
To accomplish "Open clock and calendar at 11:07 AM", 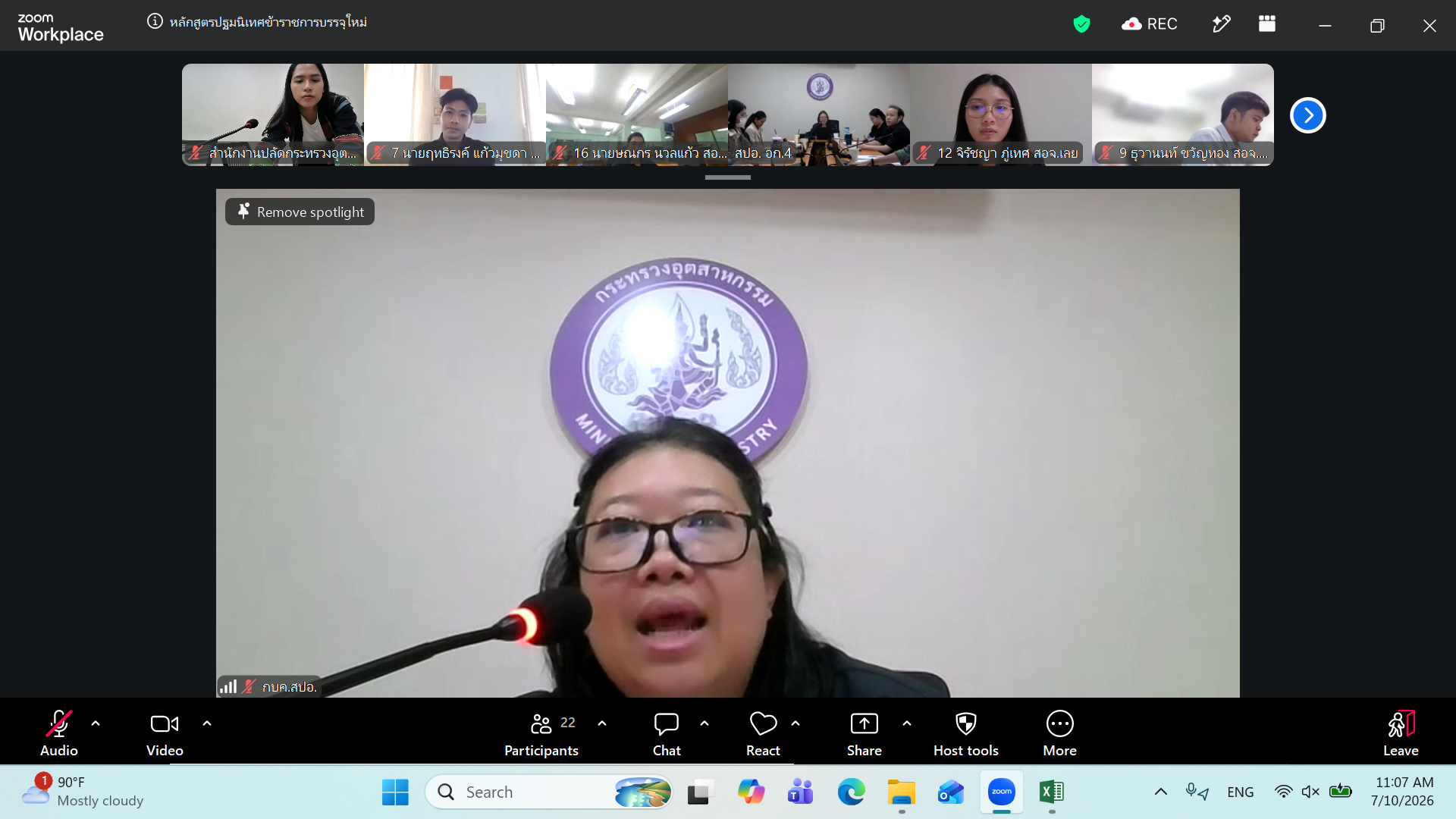I will coord(1403,792).
